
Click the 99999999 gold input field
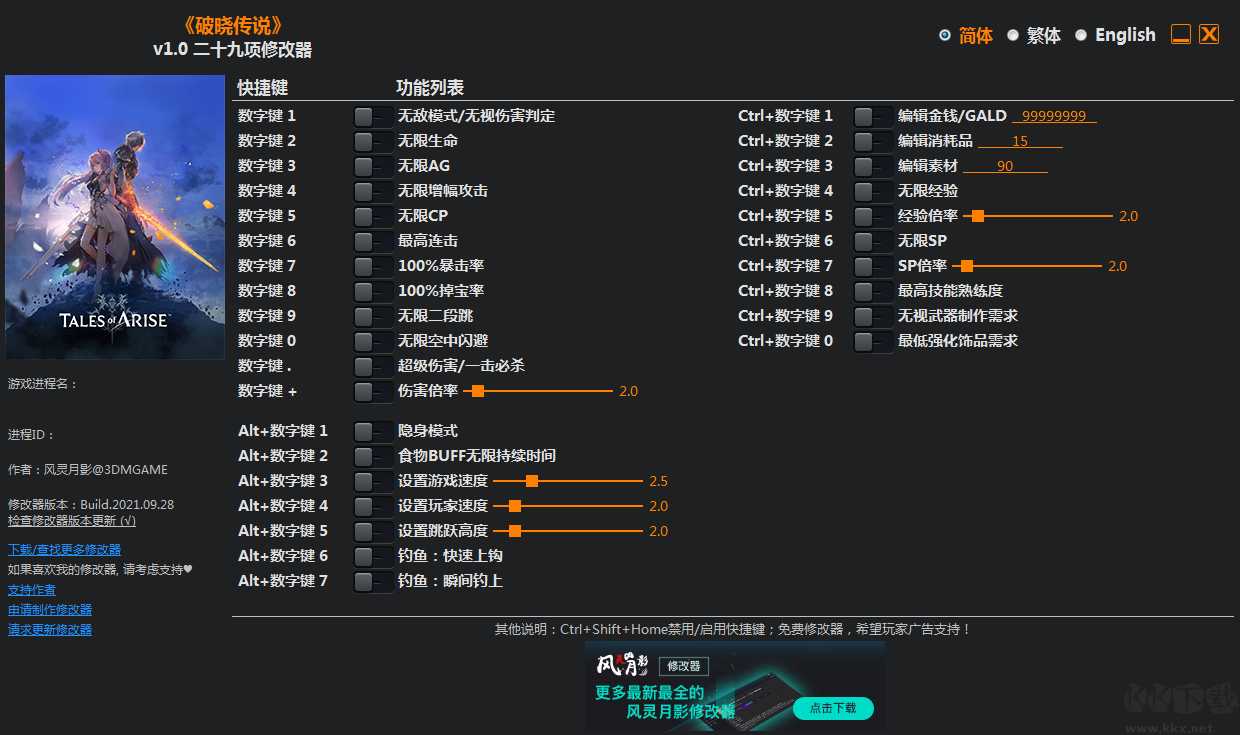(1054, 115)
